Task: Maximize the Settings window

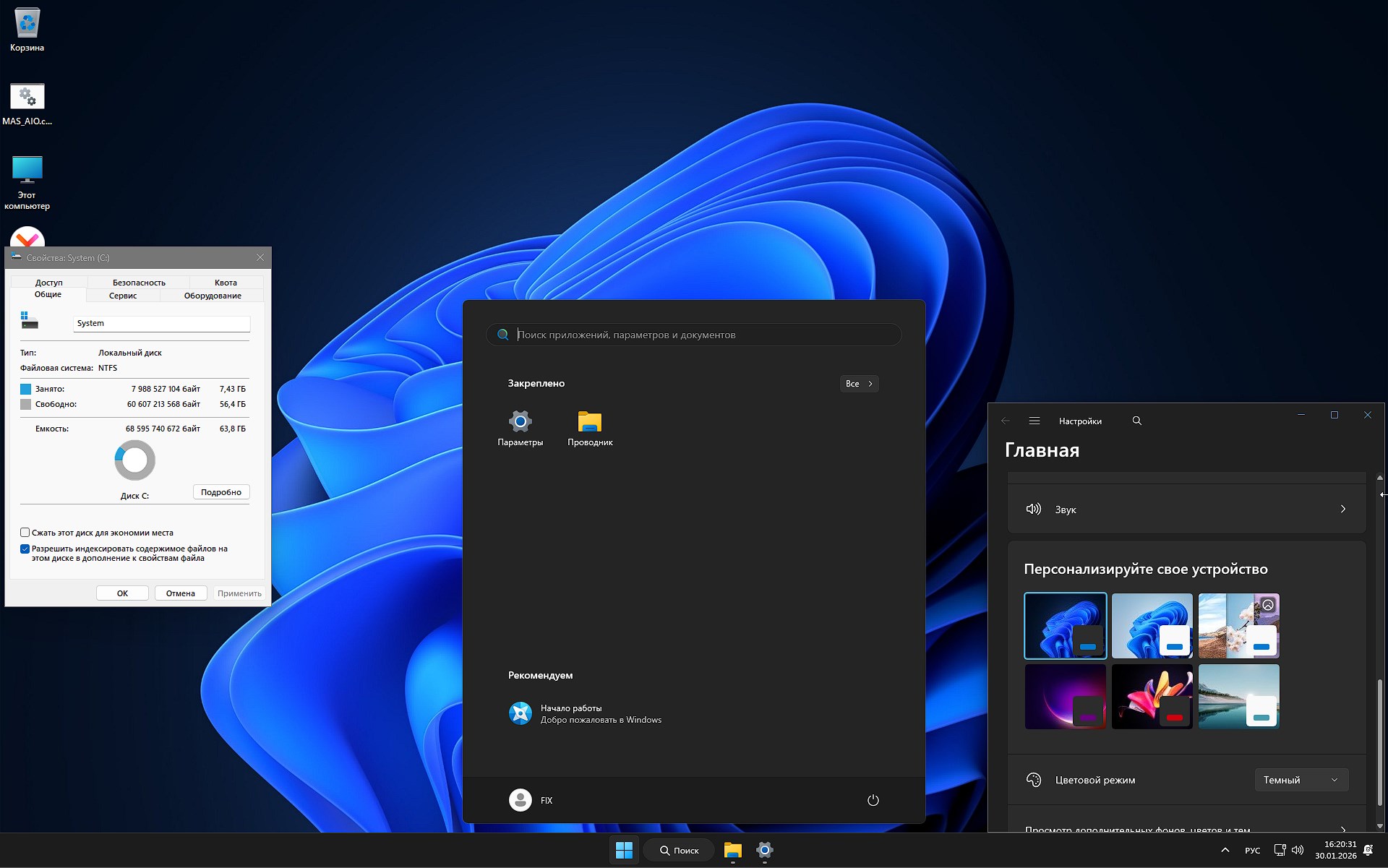Action: (1335, 415)
